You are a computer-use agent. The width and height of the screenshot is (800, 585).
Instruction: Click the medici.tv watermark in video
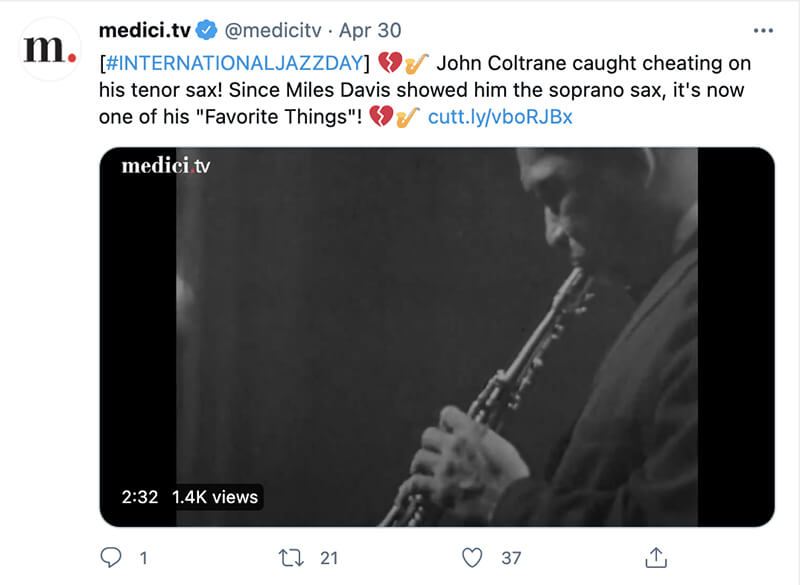click(x=166, y=166)
